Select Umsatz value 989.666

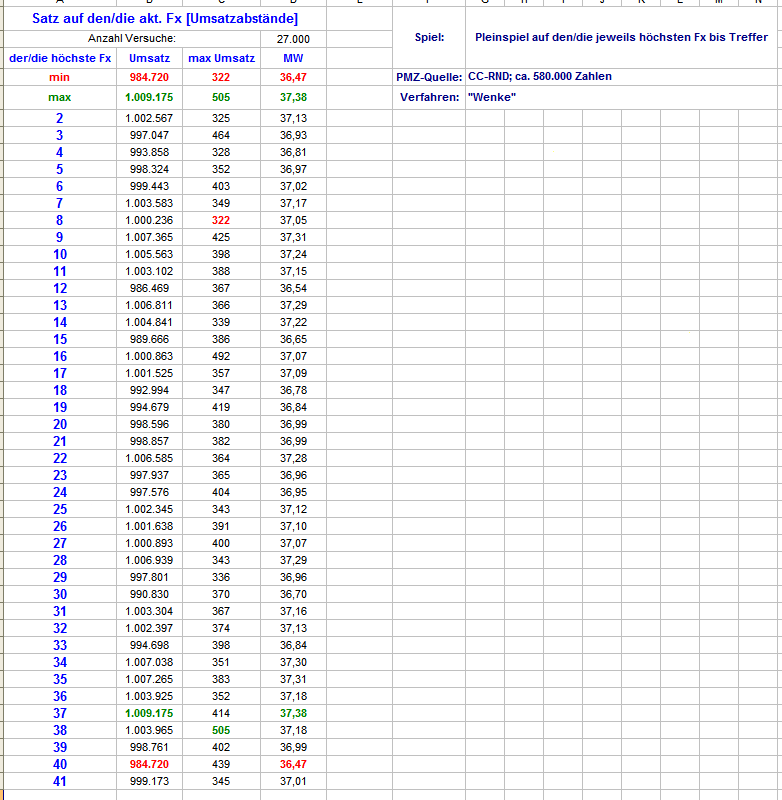coord(149,339)
